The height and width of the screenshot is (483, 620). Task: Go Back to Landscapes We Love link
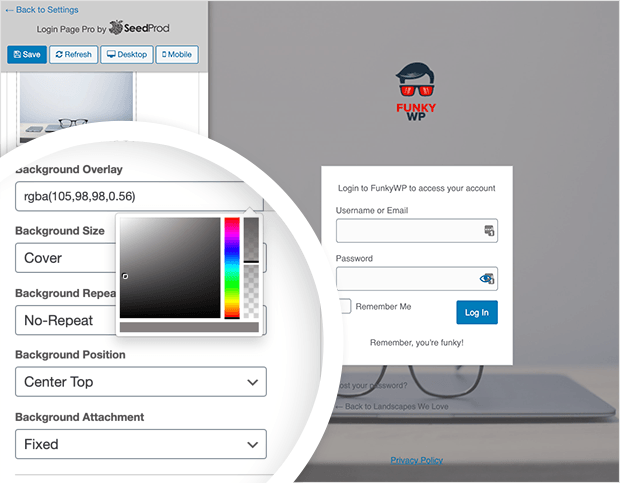click(391, 406)
